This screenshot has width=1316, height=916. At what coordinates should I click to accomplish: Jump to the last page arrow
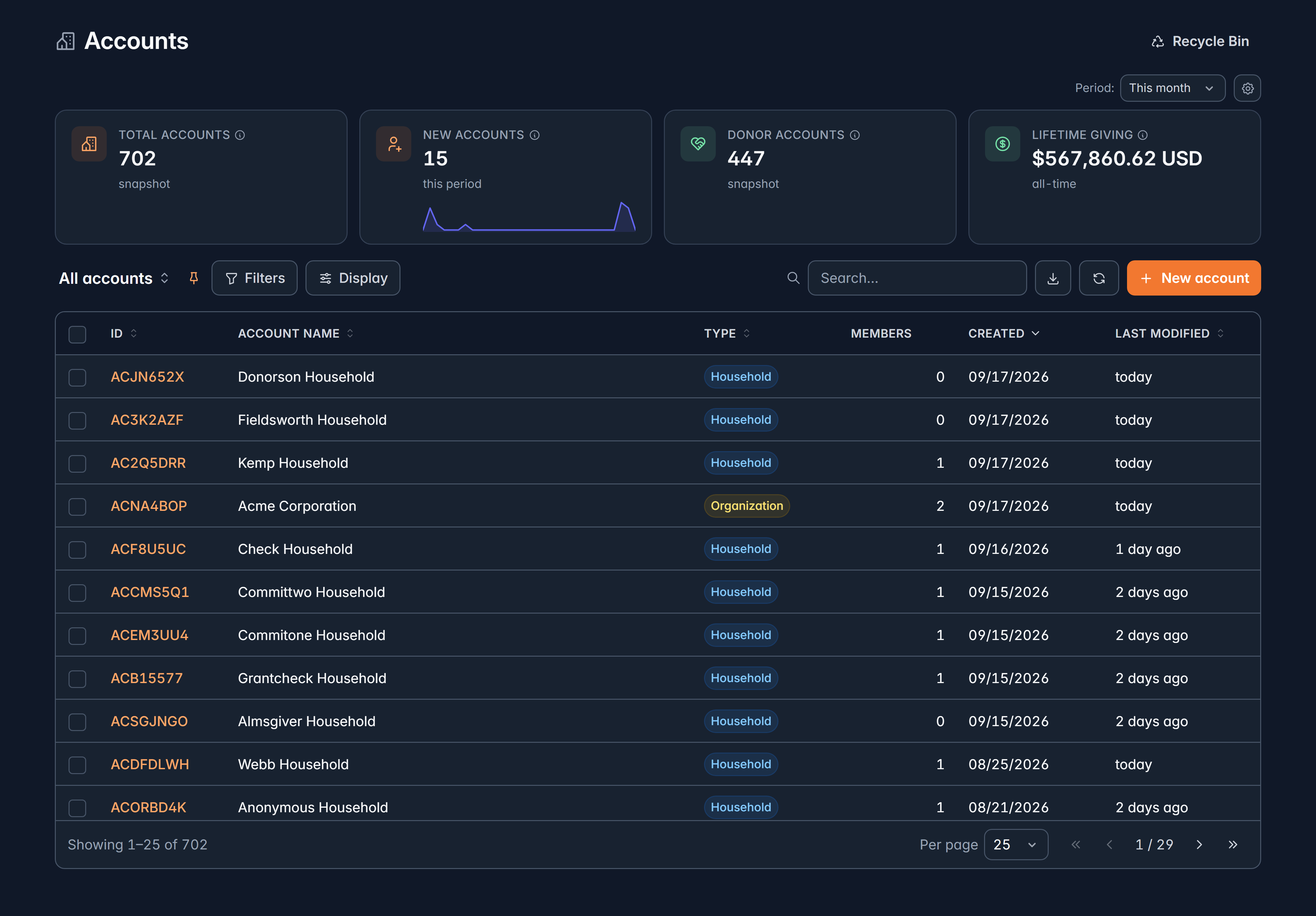(x=1233, y=844)
